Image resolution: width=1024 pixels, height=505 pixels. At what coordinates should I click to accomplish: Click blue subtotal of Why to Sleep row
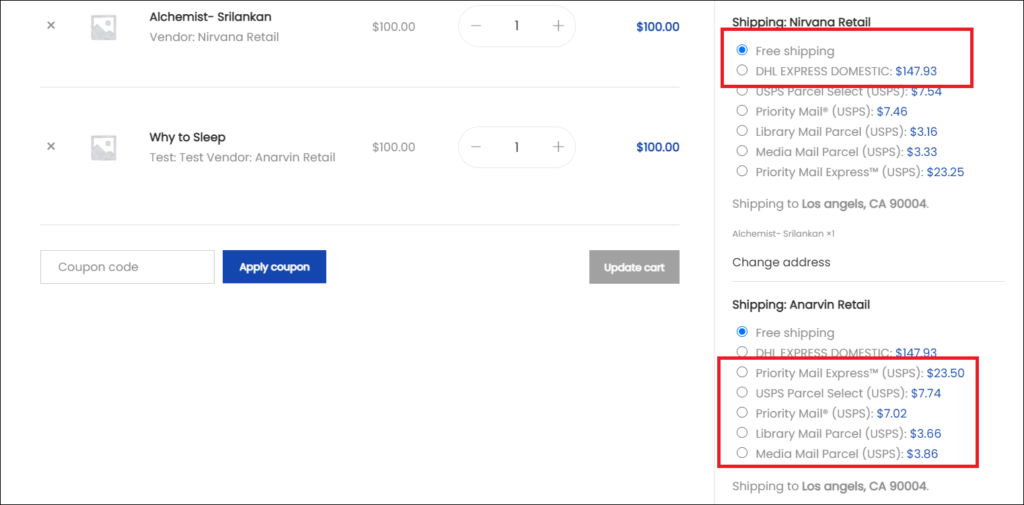[658, 147]
